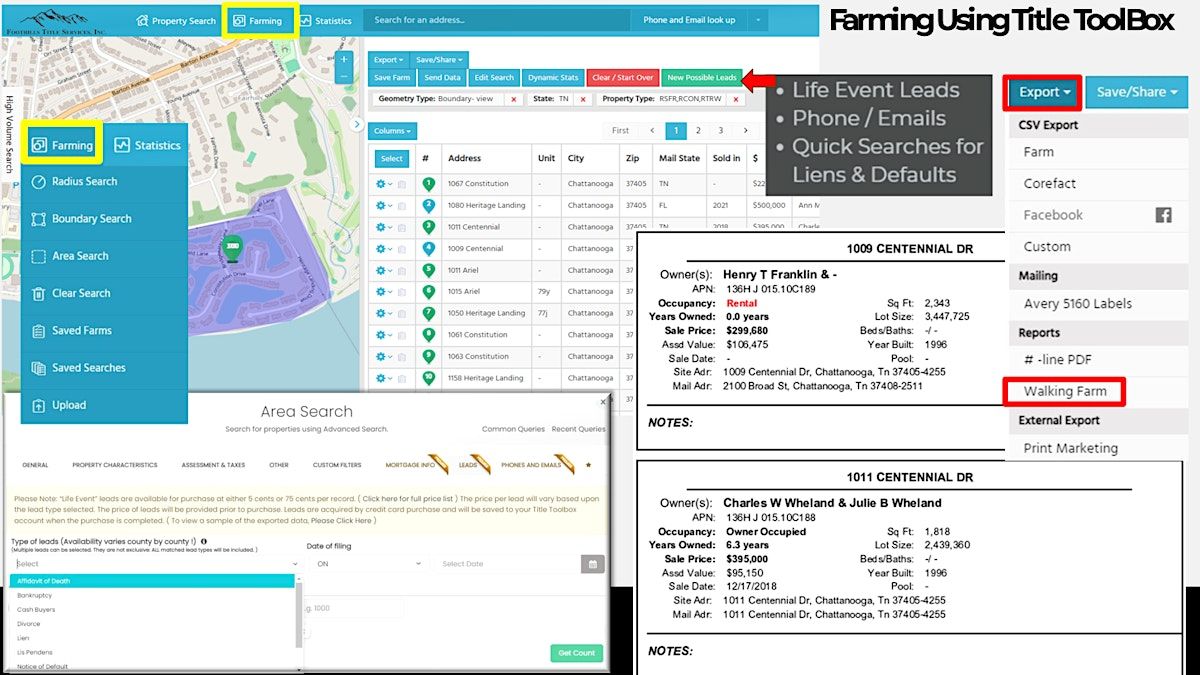
Task: Click the Send Data button
Action: tap(442, 77)
